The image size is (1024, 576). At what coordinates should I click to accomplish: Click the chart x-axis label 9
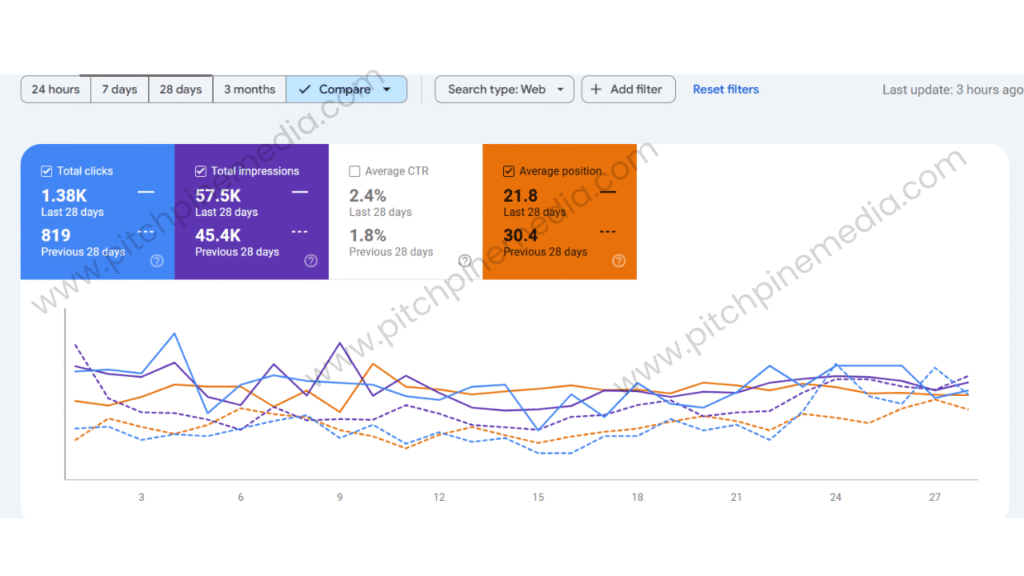pos(340,497)
